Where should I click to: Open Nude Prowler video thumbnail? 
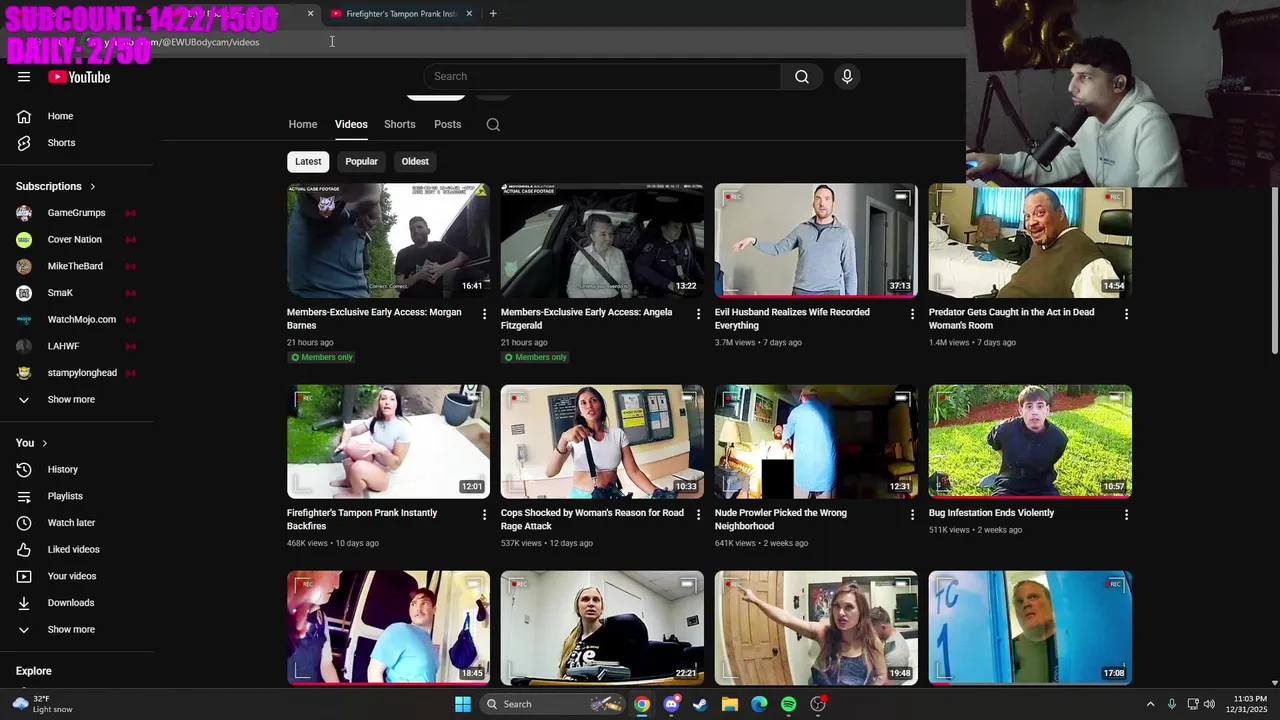pyautogui.click(x=816, y=442)
